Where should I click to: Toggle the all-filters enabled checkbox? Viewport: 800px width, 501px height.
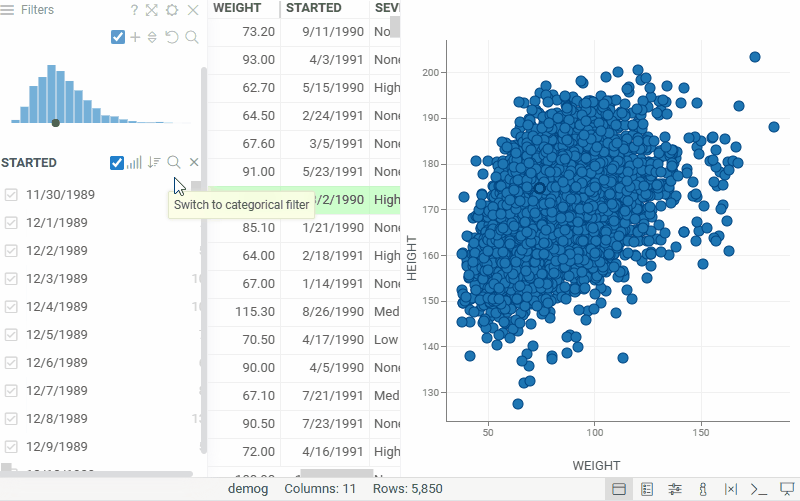[118, 37]
